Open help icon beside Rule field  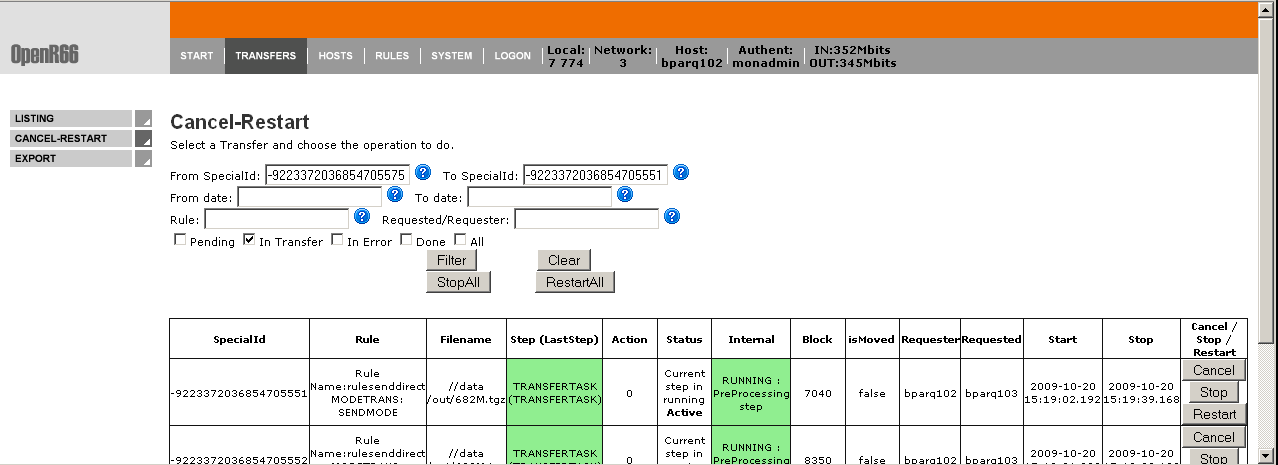[x=362, y=216]
